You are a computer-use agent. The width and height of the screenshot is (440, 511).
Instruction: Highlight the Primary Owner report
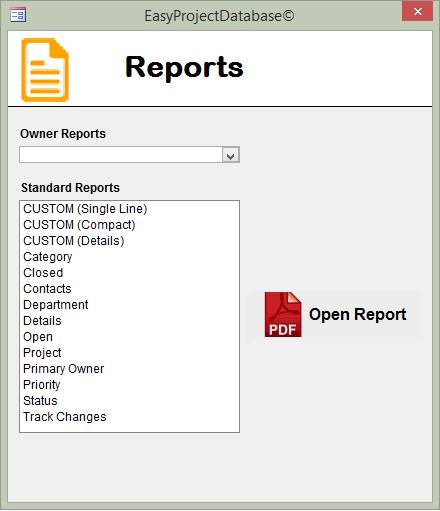coord(129,369)
